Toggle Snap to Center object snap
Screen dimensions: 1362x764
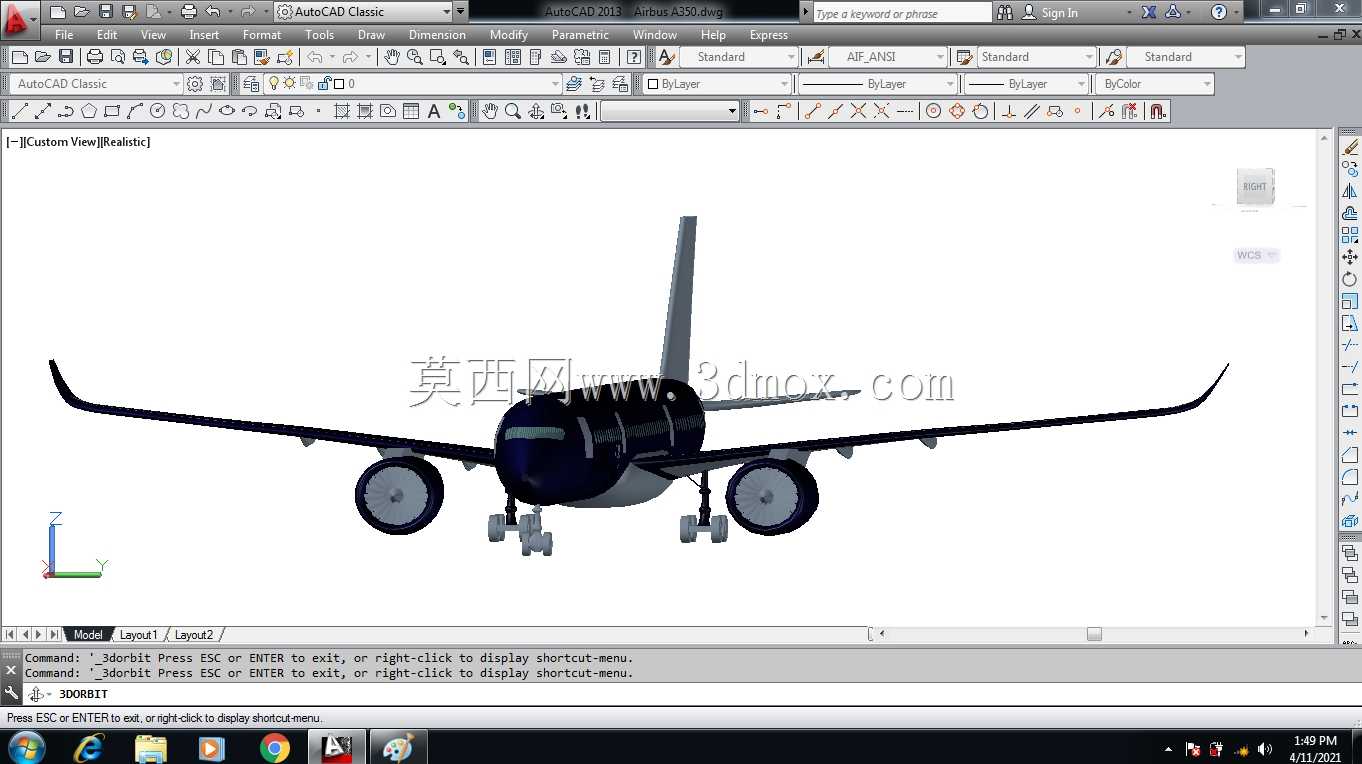click(x=933, y=111)
